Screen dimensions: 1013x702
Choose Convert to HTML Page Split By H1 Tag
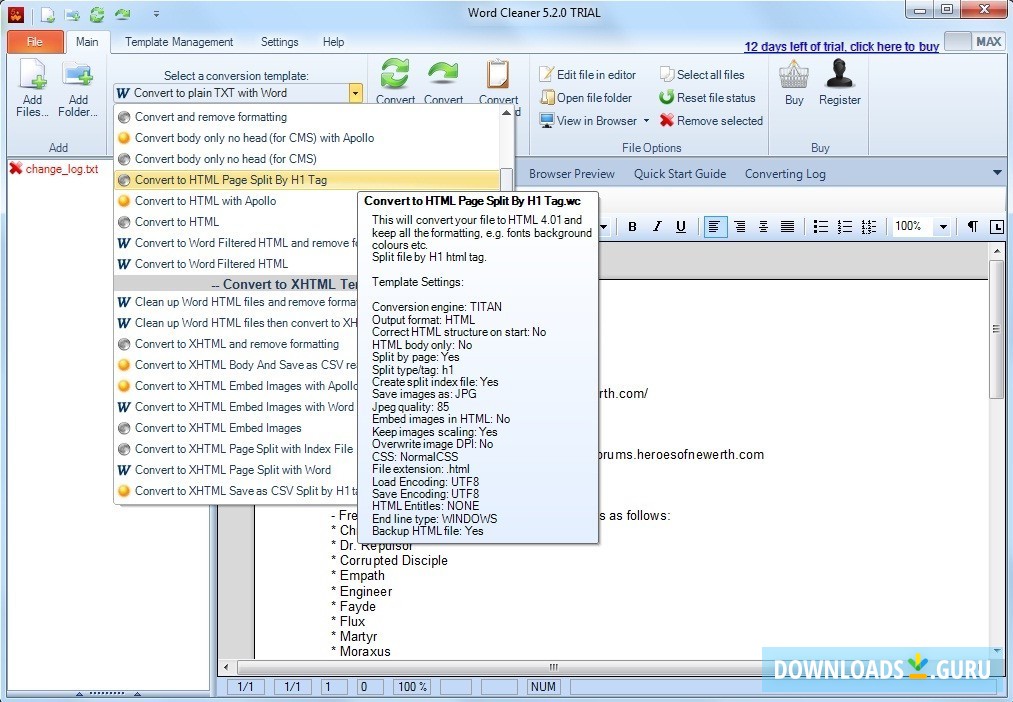click(x=308, y=180)
